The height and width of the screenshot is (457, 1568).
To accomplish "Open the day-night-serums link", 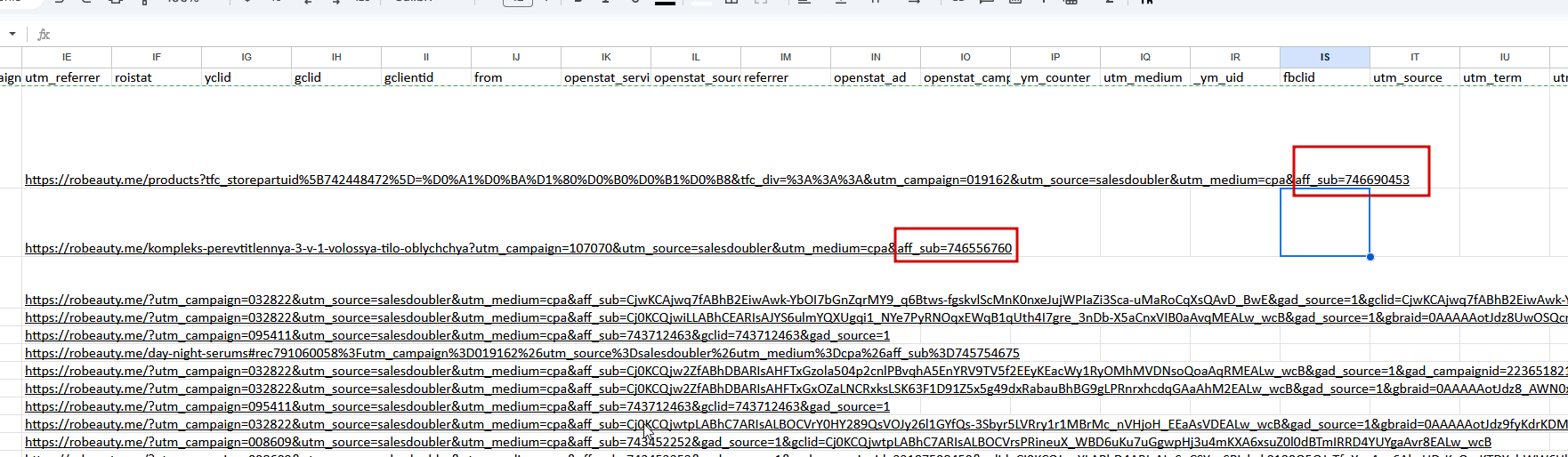I will (x=521, y=353).
